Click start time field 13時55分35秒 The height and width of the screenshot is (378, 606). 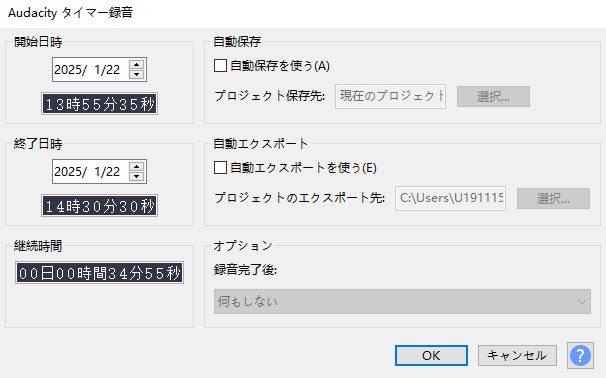point(100,104)
